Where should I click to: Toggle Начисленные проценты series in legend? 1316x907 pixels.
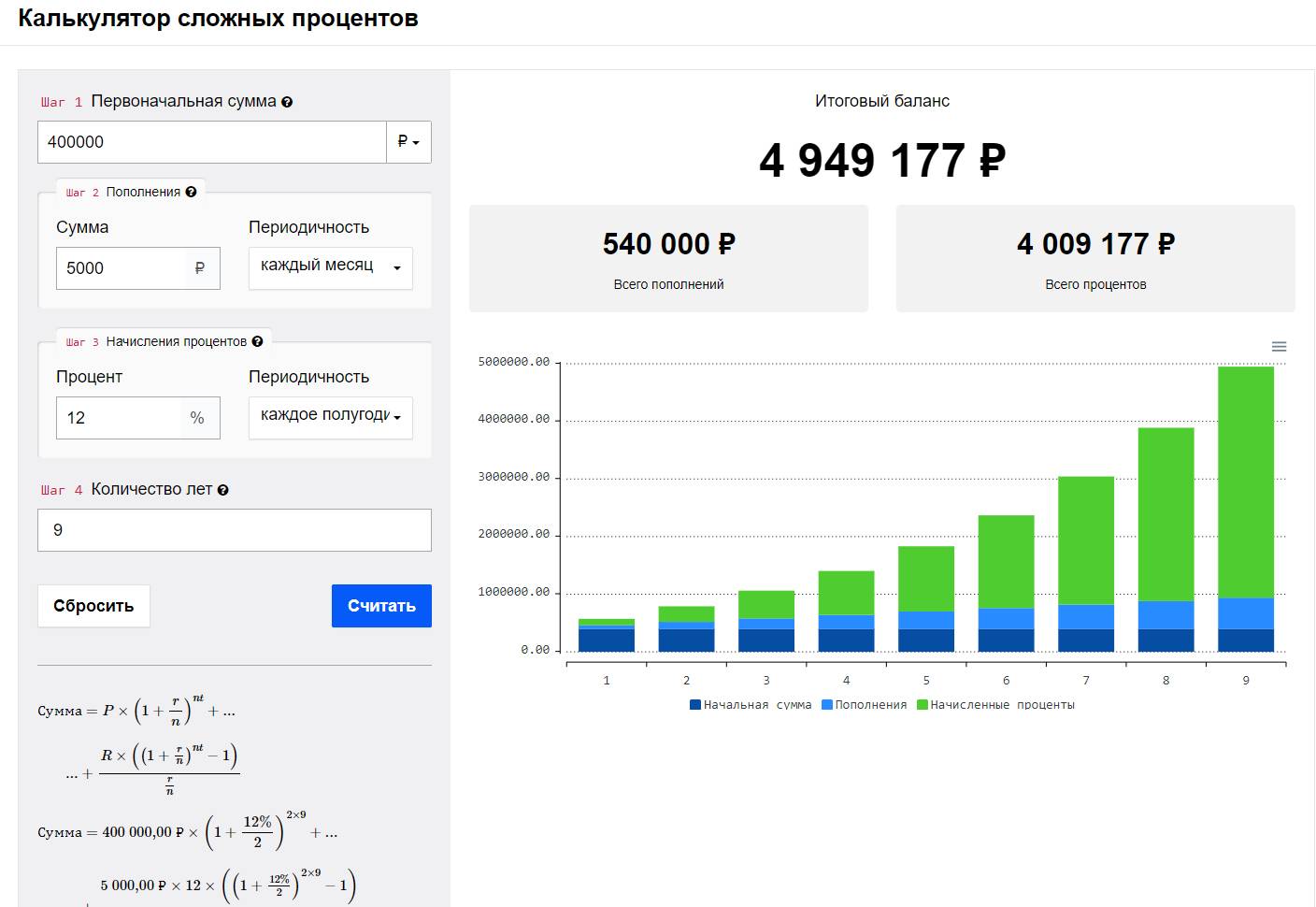tap(996, 705)
